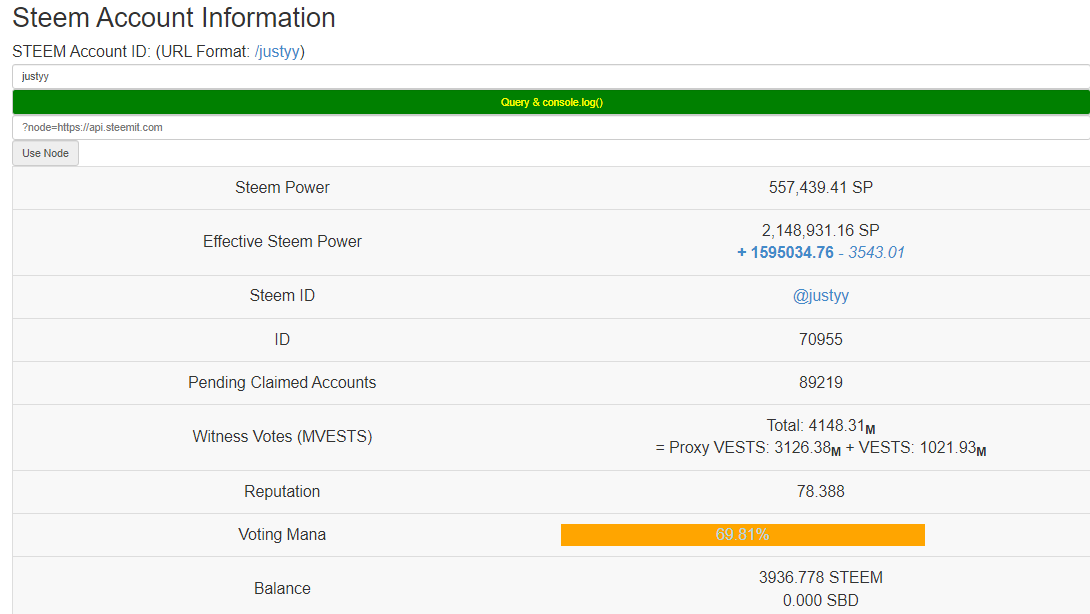This screenshot has width=1090, height=614.
Task: Select the balance 3936.778 STEEM
Action: 820,578
